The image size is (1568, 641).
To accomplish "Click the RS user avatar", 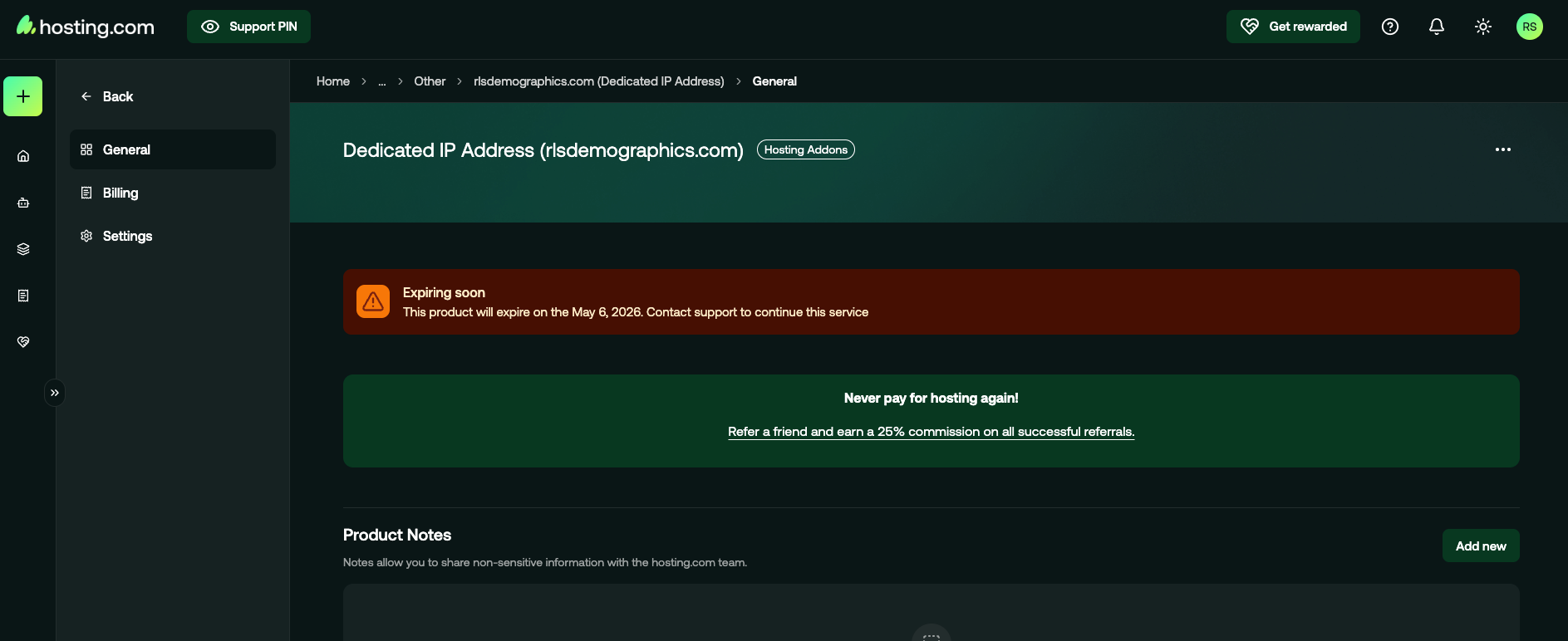I will point(1530,27).
